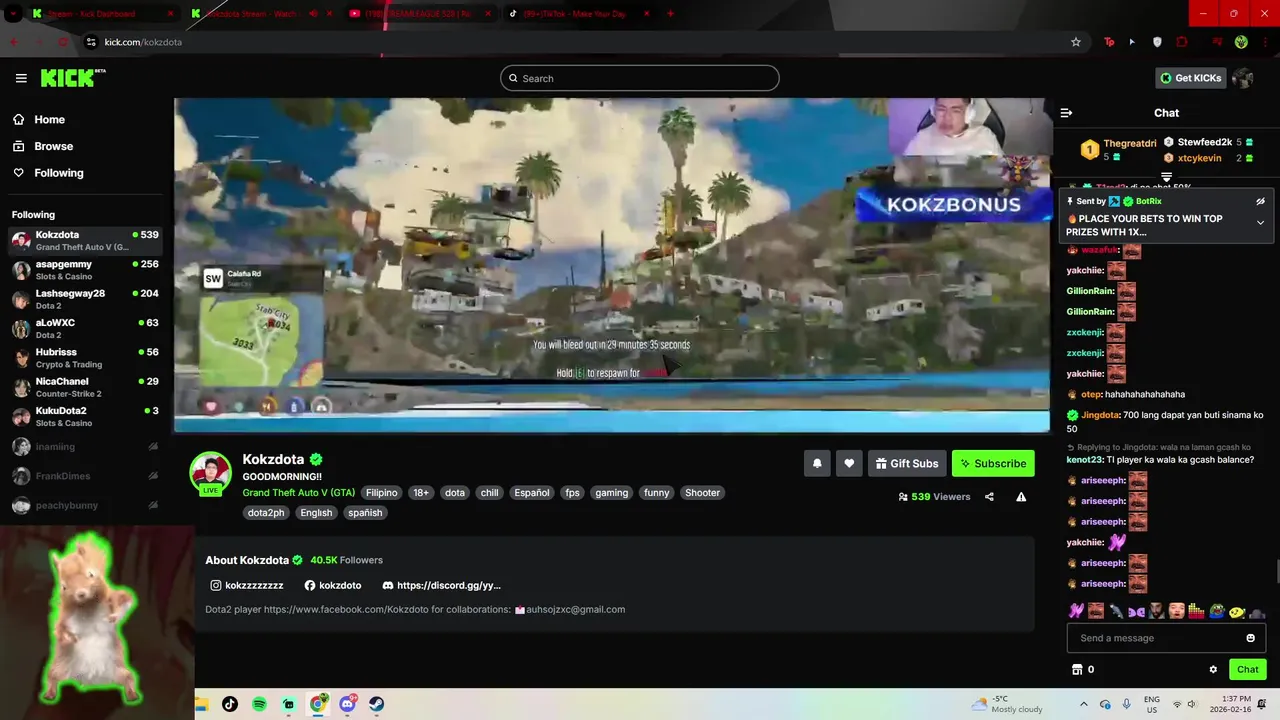Open the Grand Theft Auto V category link
This screenshot has height=720, width=1280.
[x=298, y=492]
